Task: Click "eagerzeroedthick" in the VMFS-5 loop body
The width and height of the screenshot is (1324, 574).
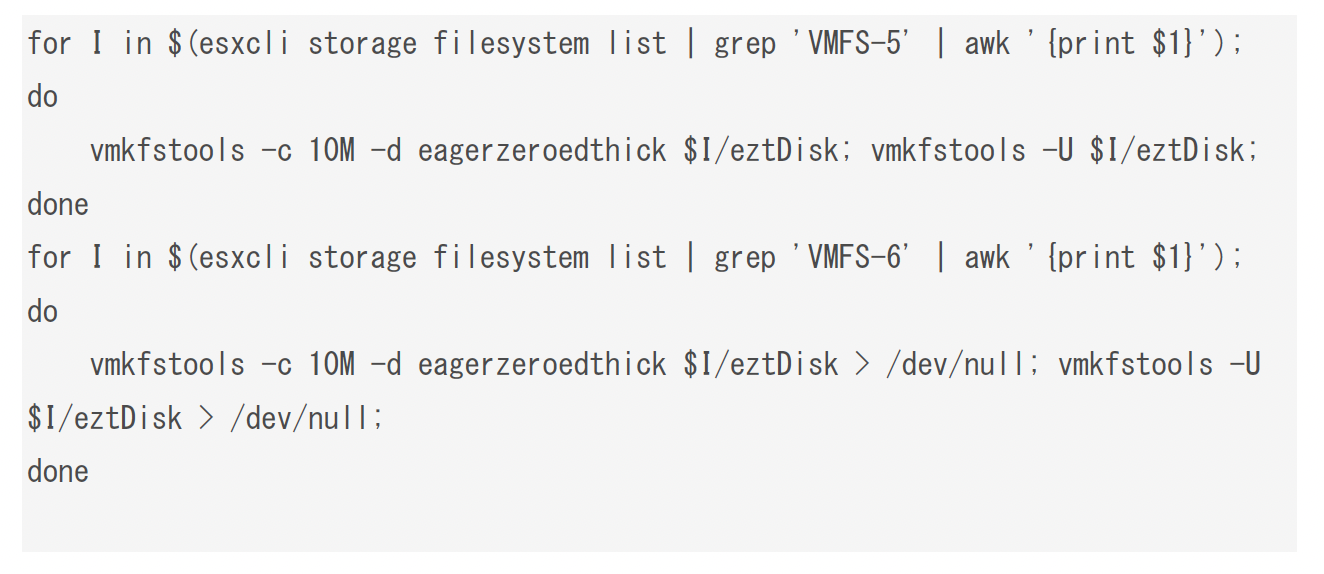Action: click(x=542, y=151)
